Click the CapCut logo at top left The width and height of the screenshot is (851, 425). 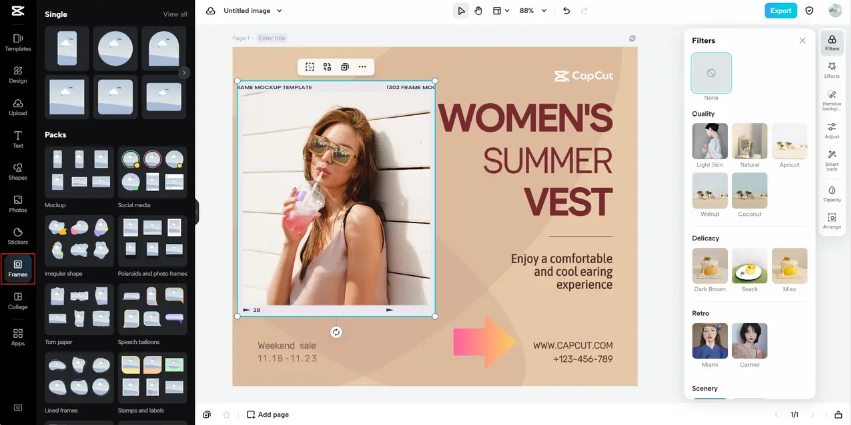[18, 10]
